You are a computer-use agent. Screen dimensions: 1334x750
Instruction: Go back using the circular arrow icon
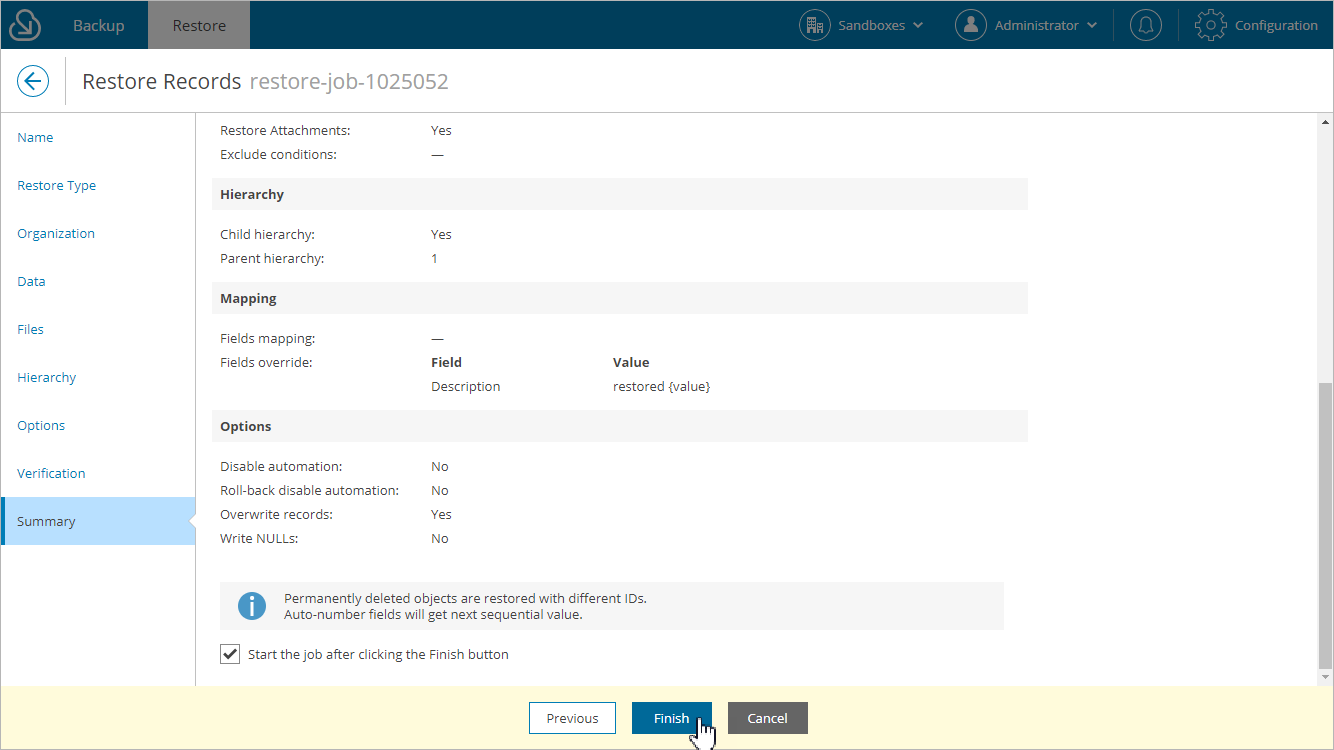[x=33, y=82]
